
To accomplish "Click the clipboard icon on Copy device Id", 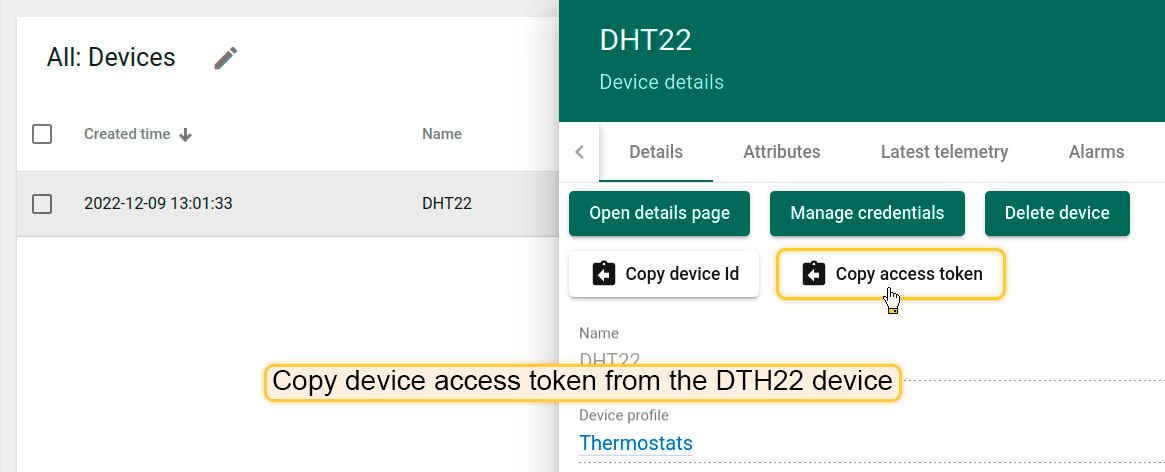I will click(604, 274).
